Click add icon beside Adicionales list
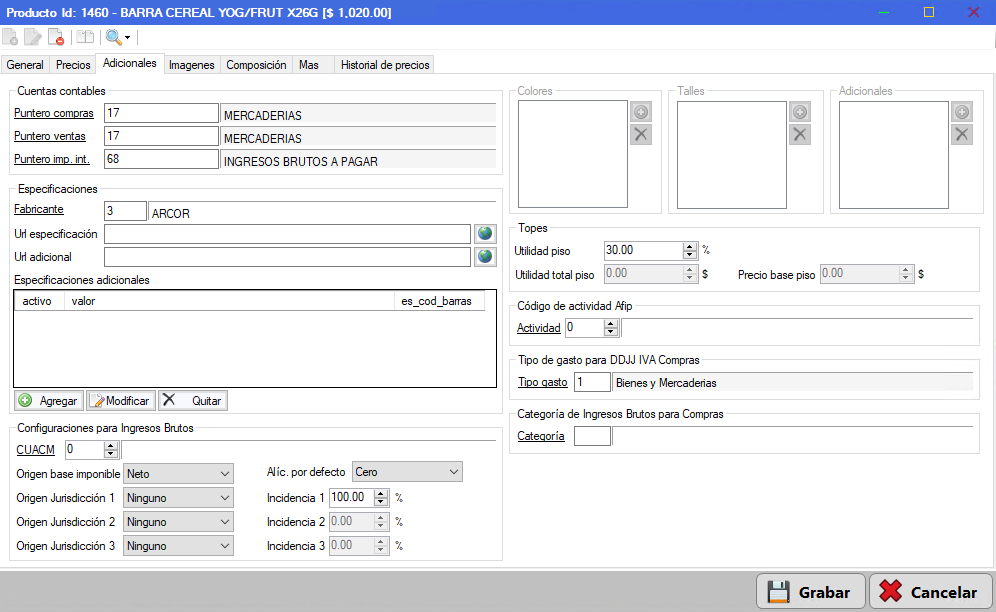This screenshot has width=996, height=612. point(962,112)
